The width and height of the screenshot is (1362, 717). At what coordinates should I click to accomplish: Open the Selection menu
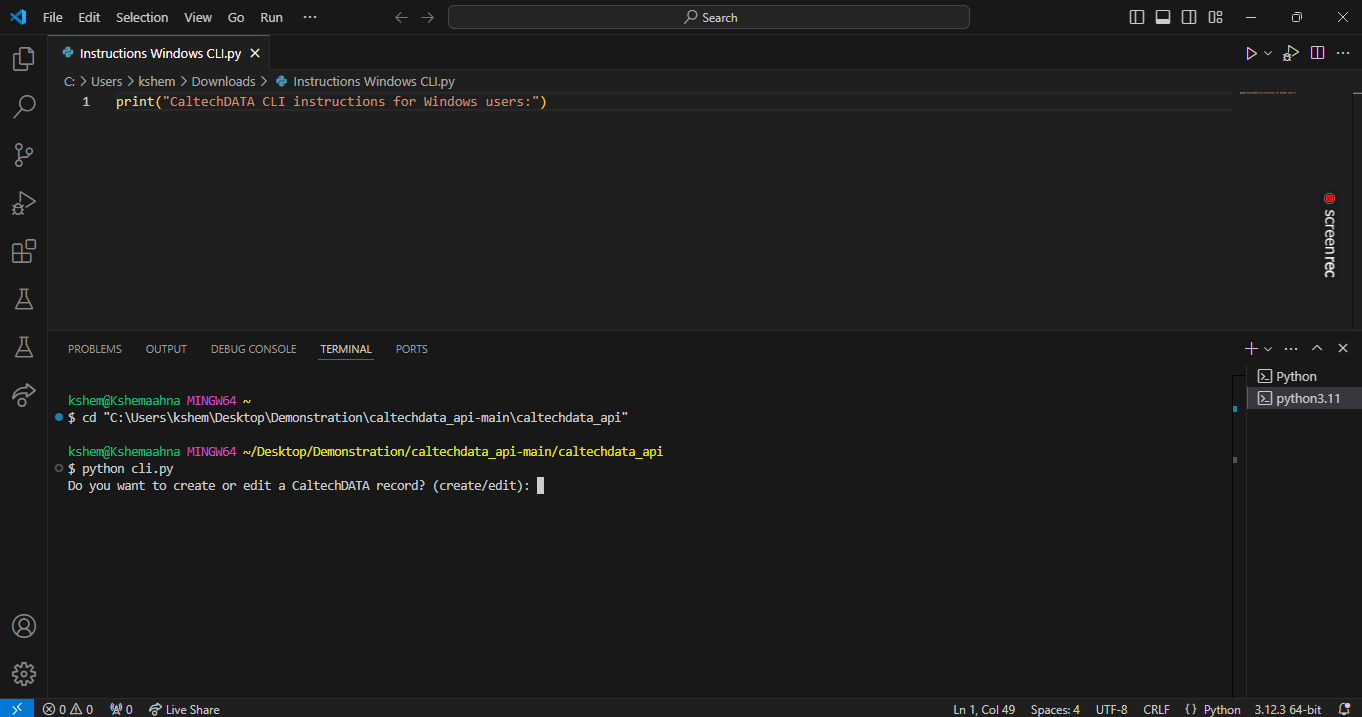click(142, 17)
